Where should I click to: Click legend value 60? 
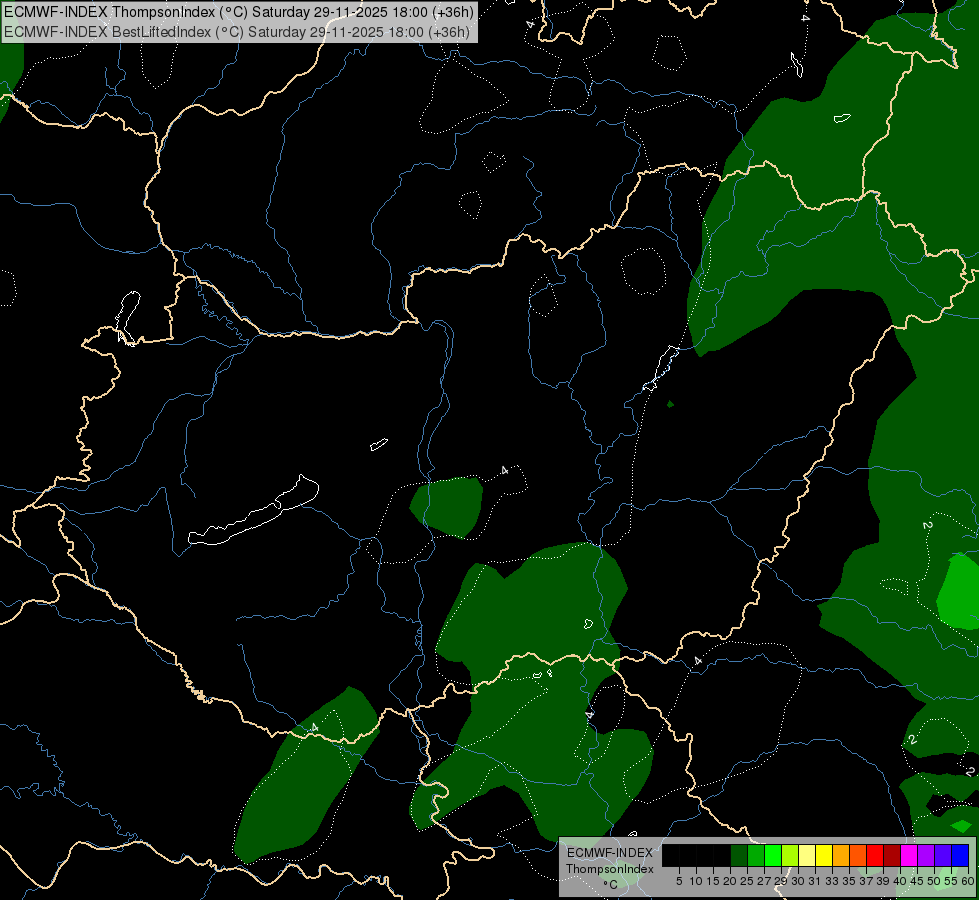pos(968,881)
